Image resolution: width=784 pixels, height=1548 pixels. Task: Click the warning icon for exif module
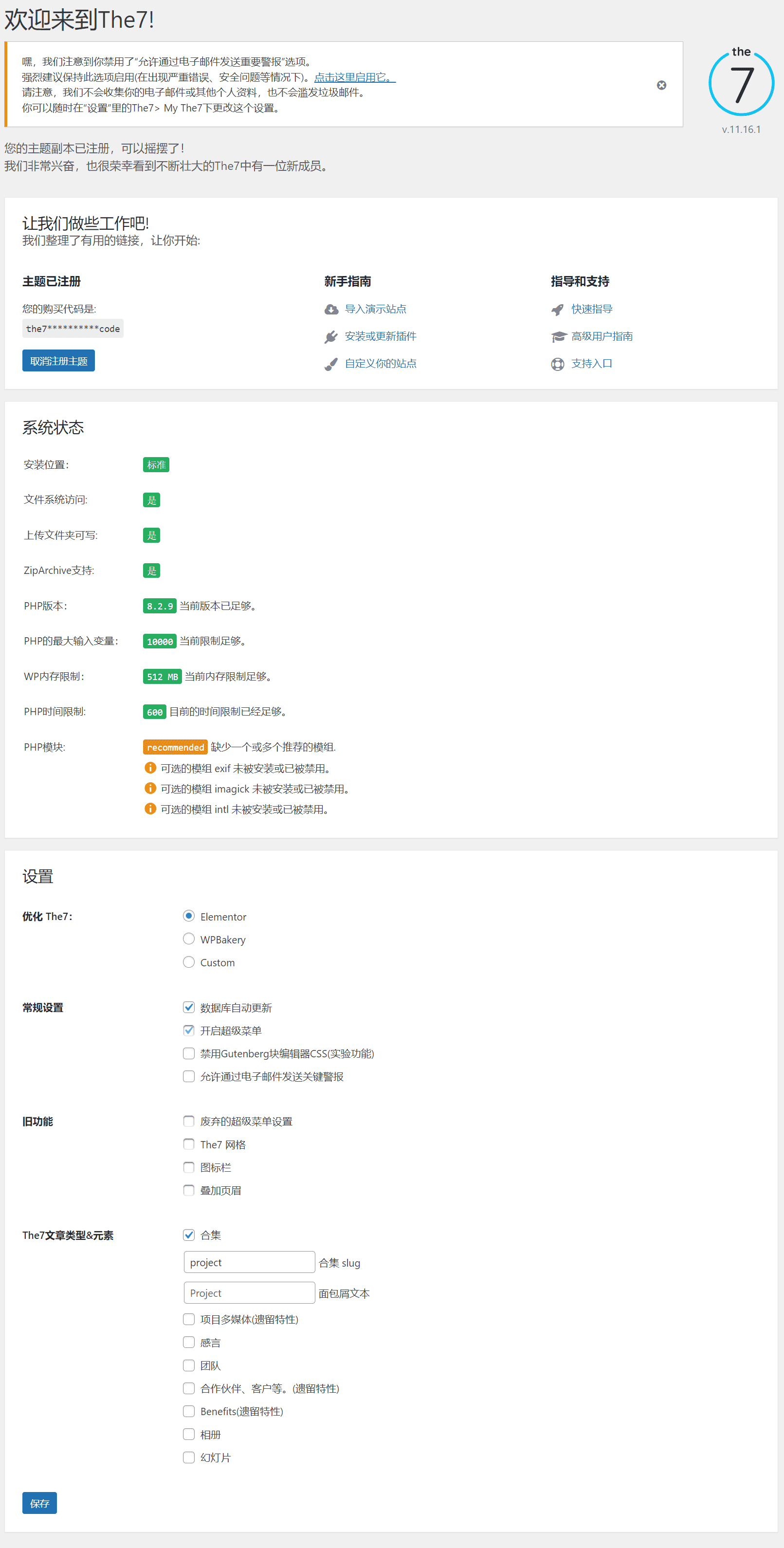point(150,768)
